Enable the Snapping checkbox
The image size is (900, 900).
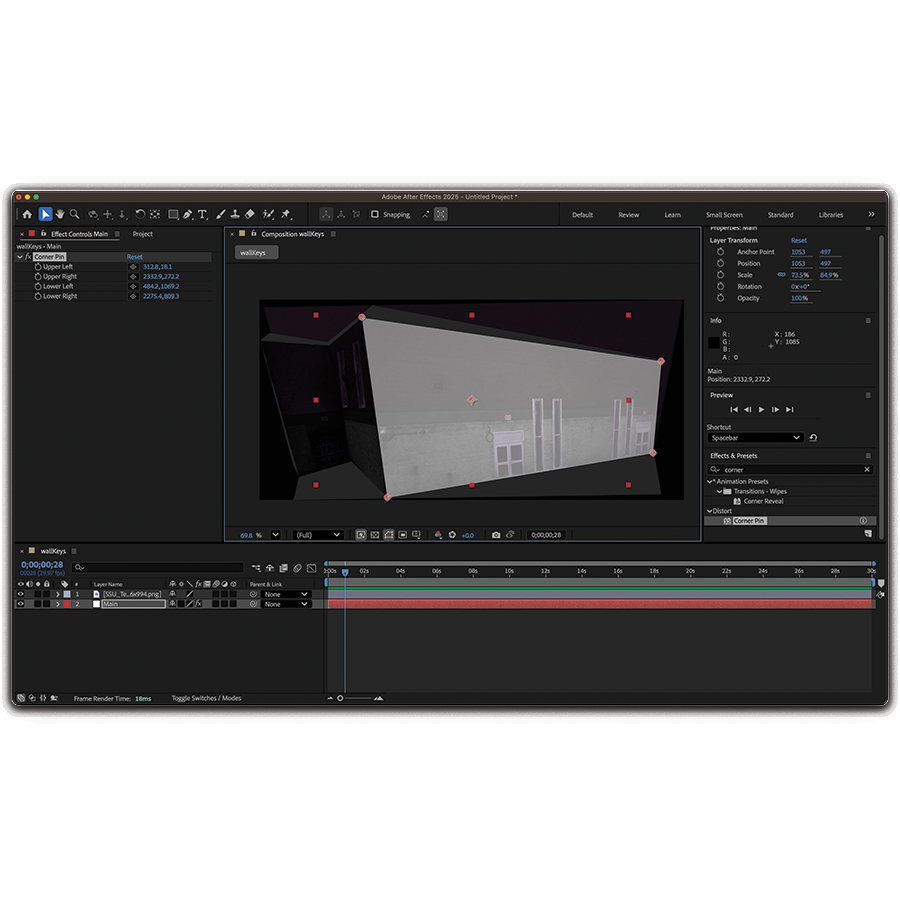[375, 214]
